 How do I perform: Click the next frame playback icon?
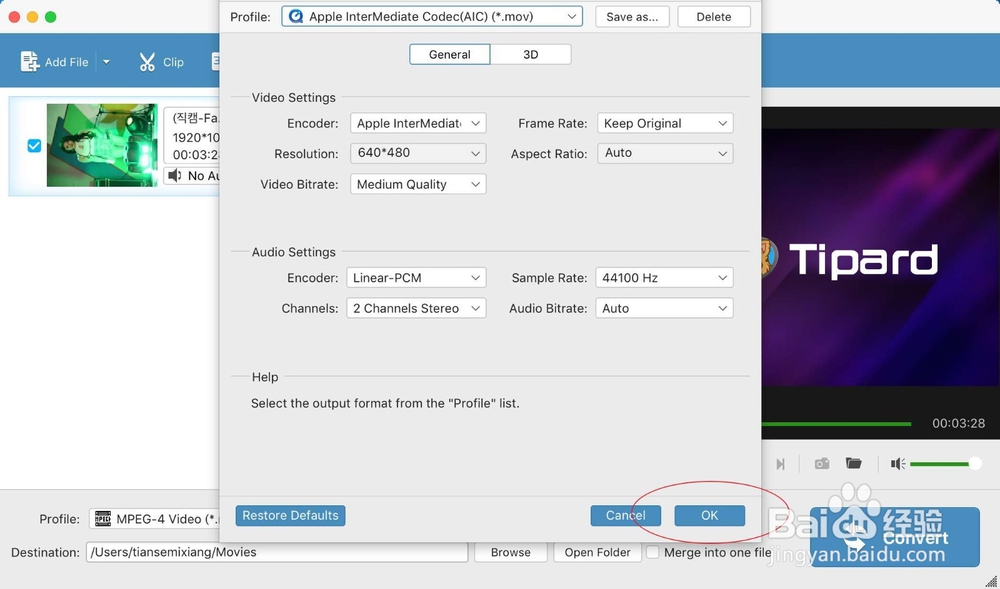(780, 464)
